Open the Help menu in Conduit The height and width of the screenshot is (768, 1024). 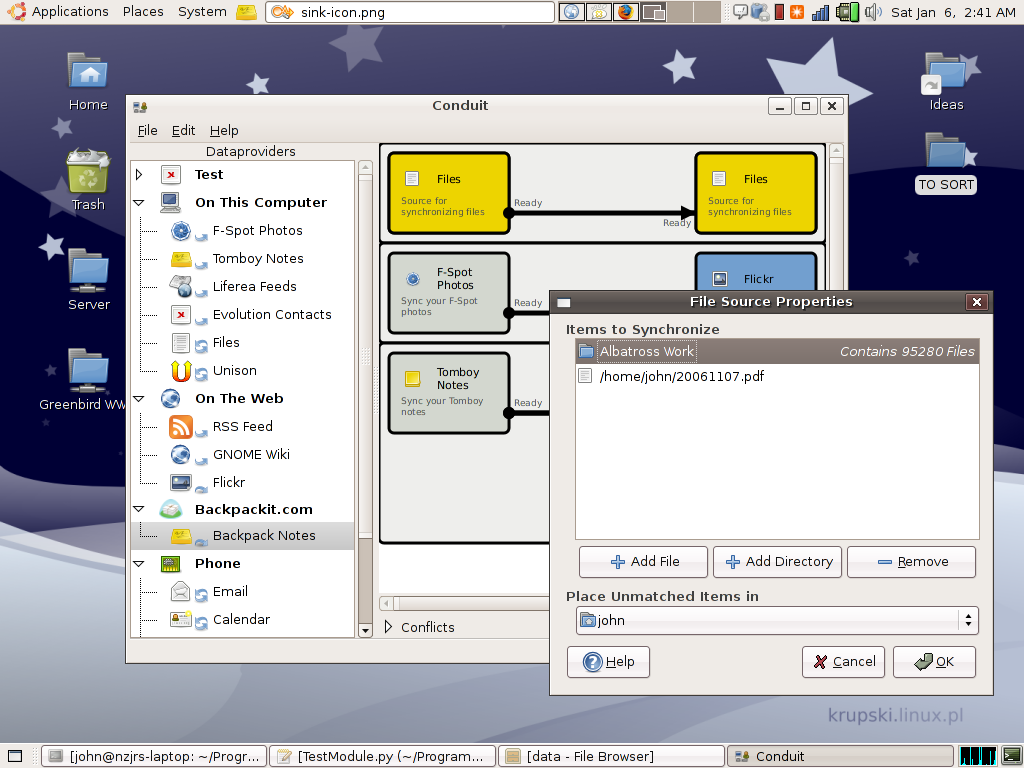tap(224, 131)
